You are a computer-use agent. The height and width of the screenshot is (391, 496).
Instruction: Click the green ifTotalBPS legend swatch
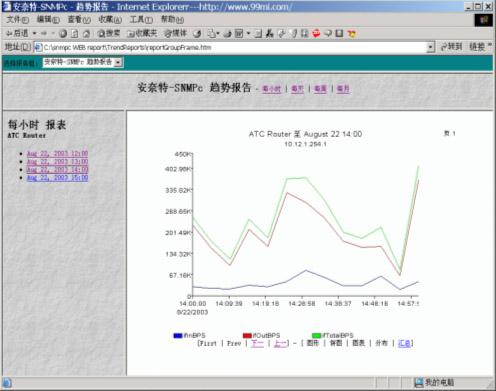316,335
